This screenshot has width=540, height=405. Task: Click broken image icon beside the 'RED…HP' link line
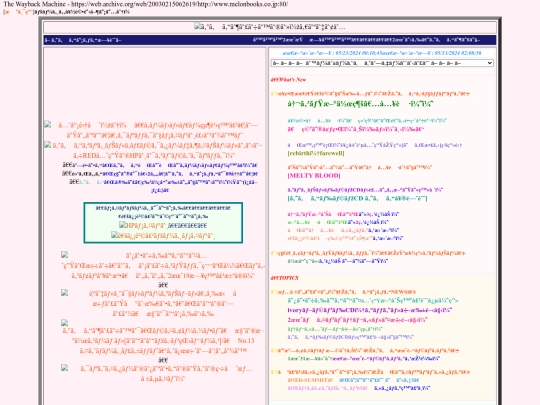[48, 145]
